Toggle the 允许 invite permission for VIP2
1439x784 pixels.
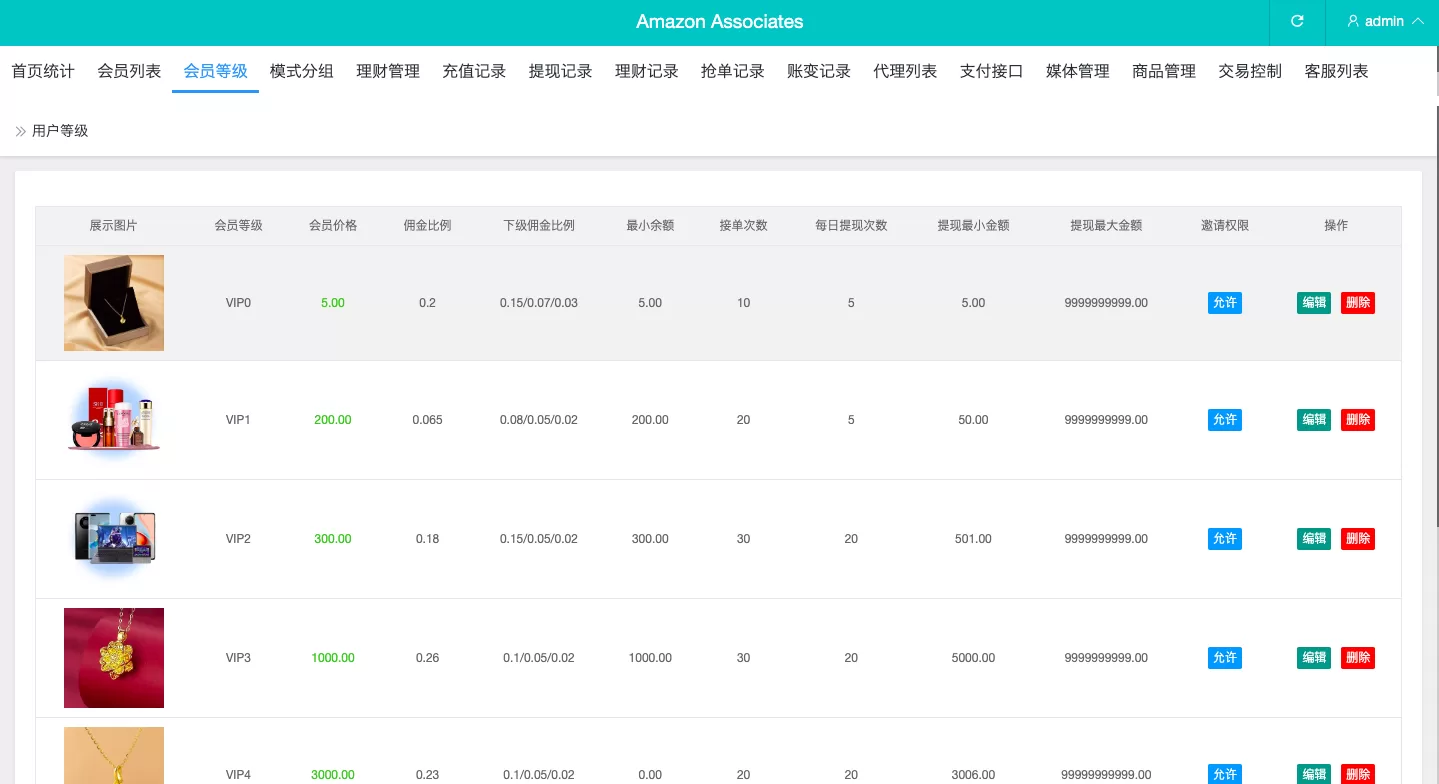coord(1225,539)
